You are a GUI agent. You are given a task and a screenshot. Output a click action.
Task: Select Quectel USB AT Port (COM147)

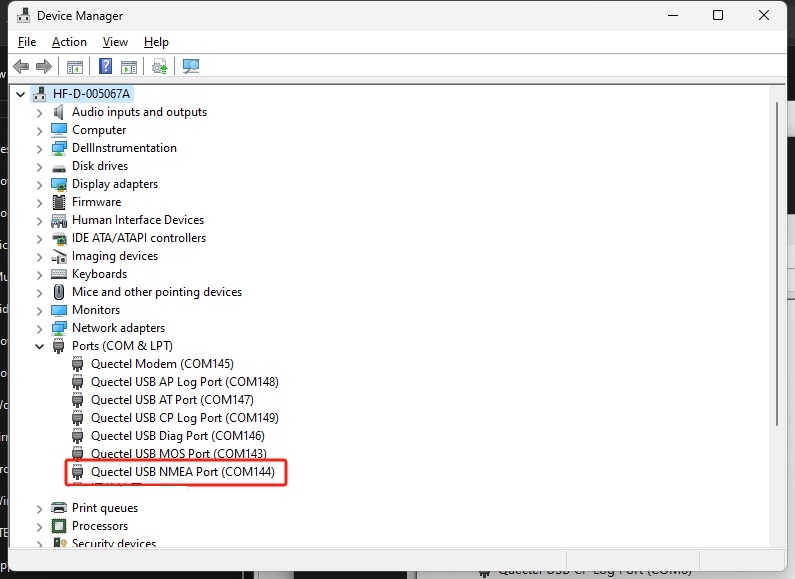tap(172, 400)
